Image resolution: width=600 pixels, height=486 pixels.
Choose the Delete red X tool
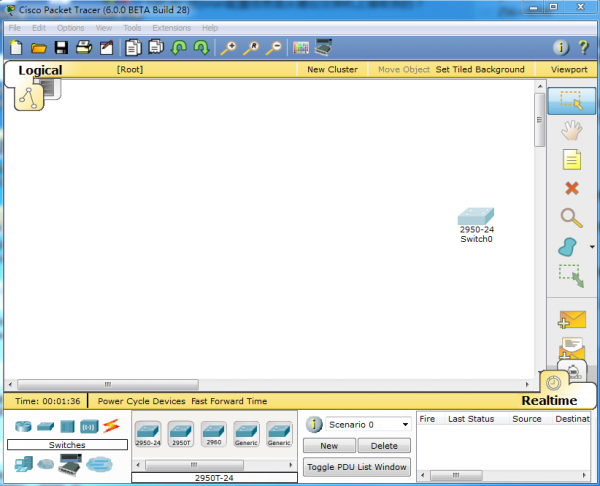pos(572,188)
